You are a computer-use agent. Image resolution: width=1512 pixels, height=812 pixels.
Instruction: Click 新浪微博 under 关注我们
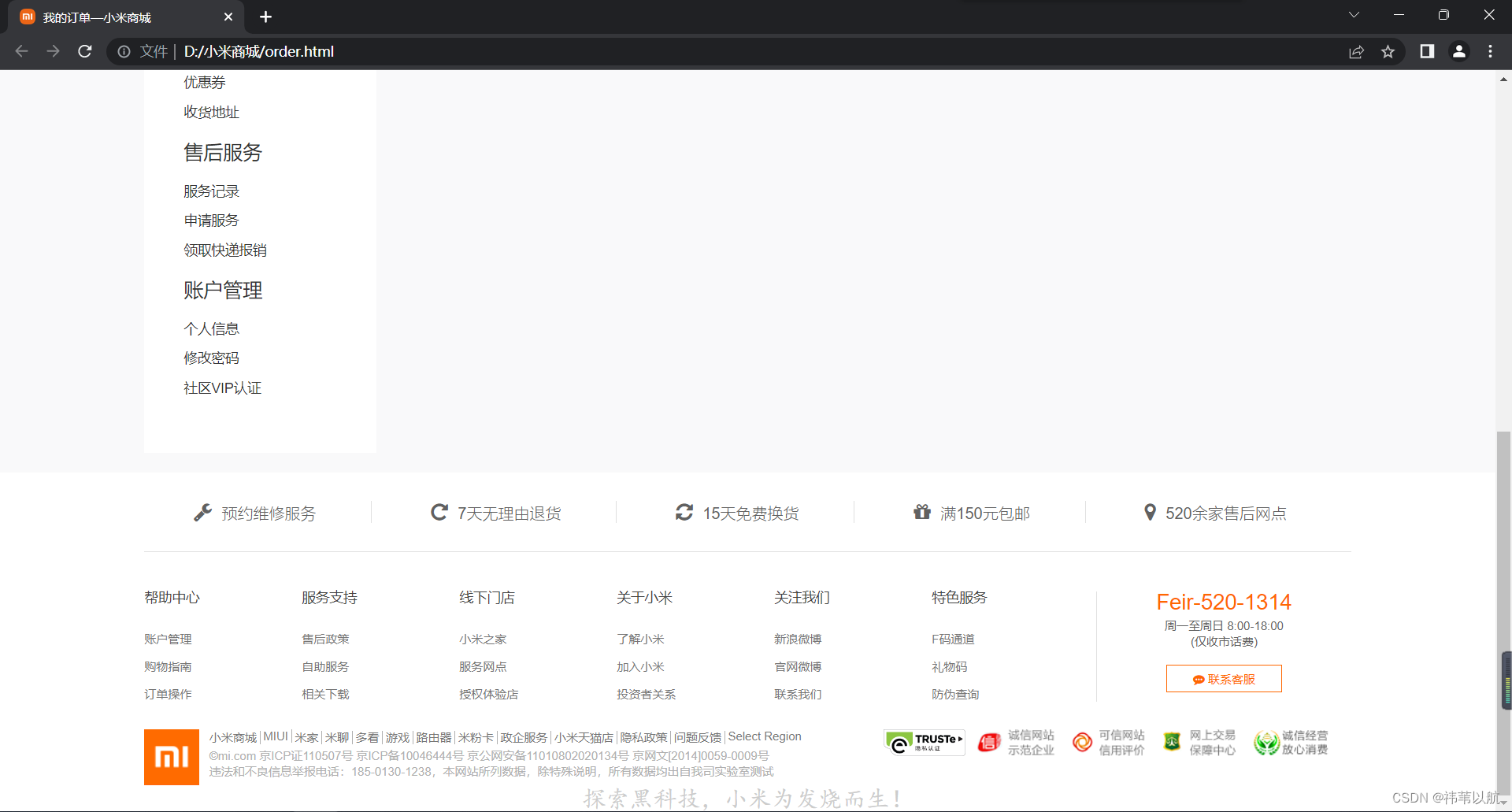[798, 639]
